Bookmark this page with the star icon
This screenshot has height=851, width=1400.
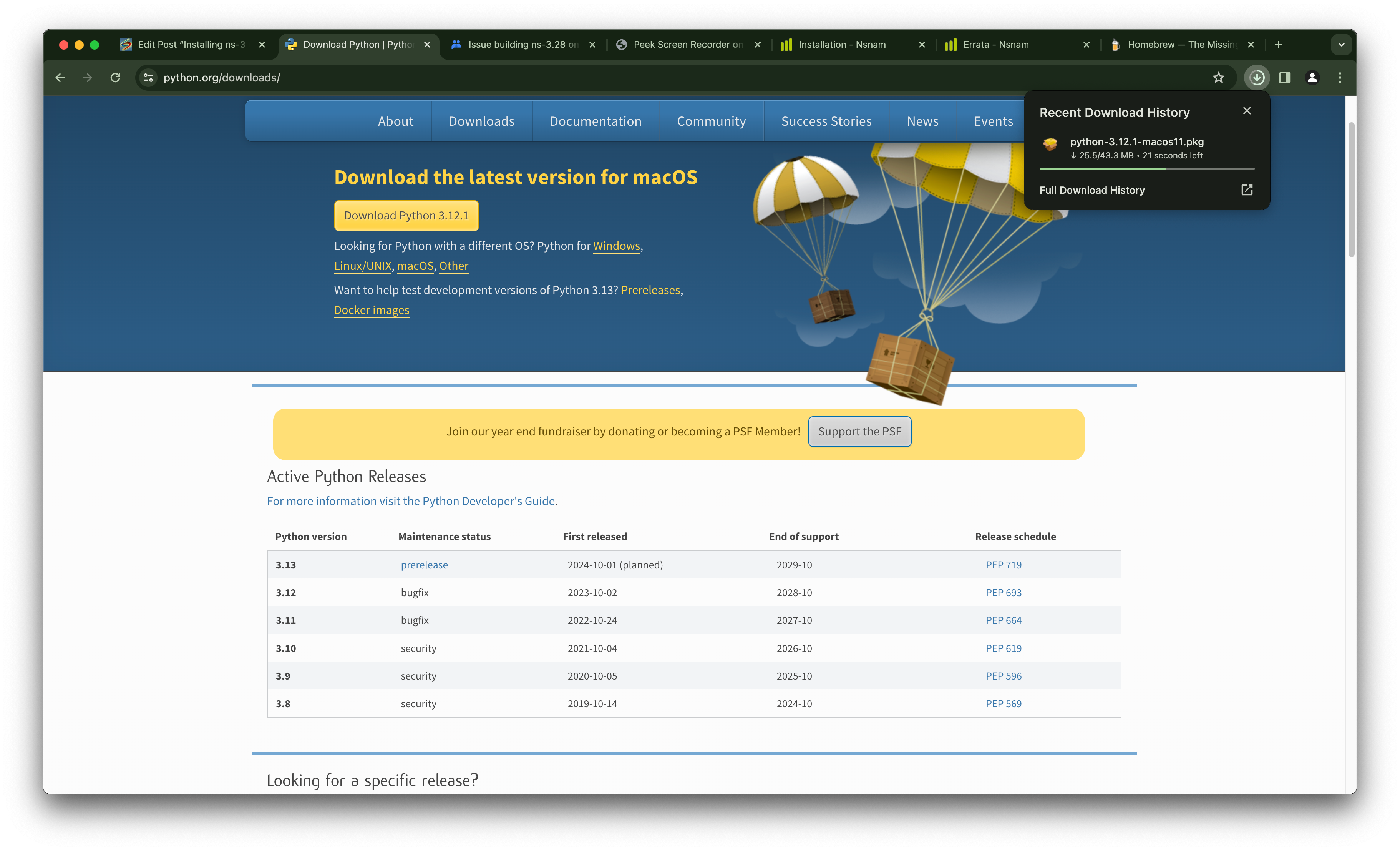(x=1219, y=77)
